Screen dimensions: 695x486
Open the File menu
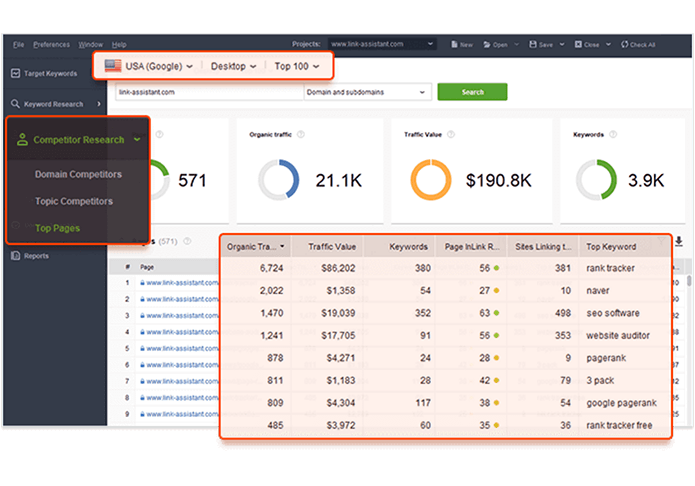pyautogui.click(x=19, y=45)
